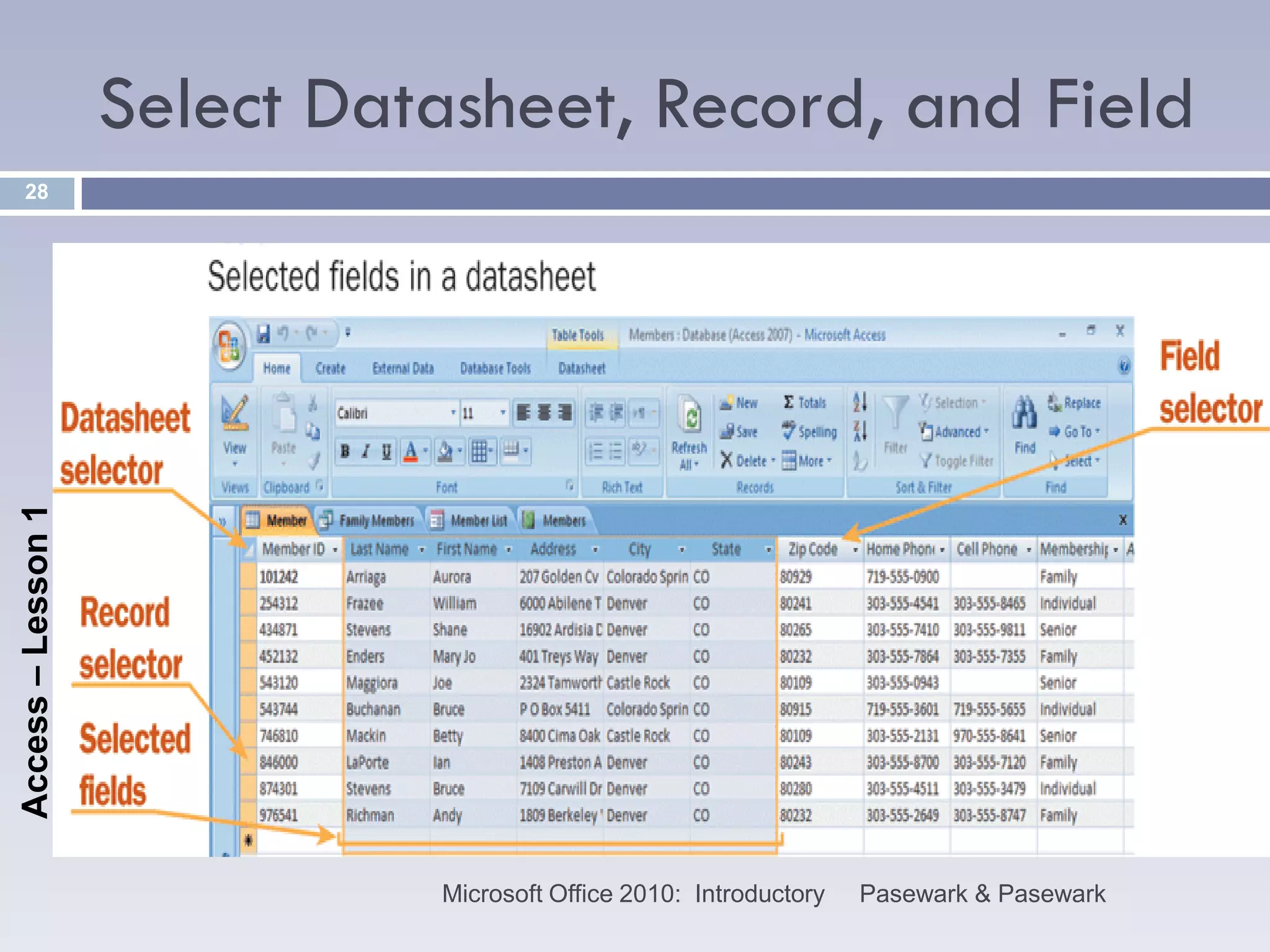1270x952 pixels.
Task: Open Advanced filter options
Action: pos(954,431)
